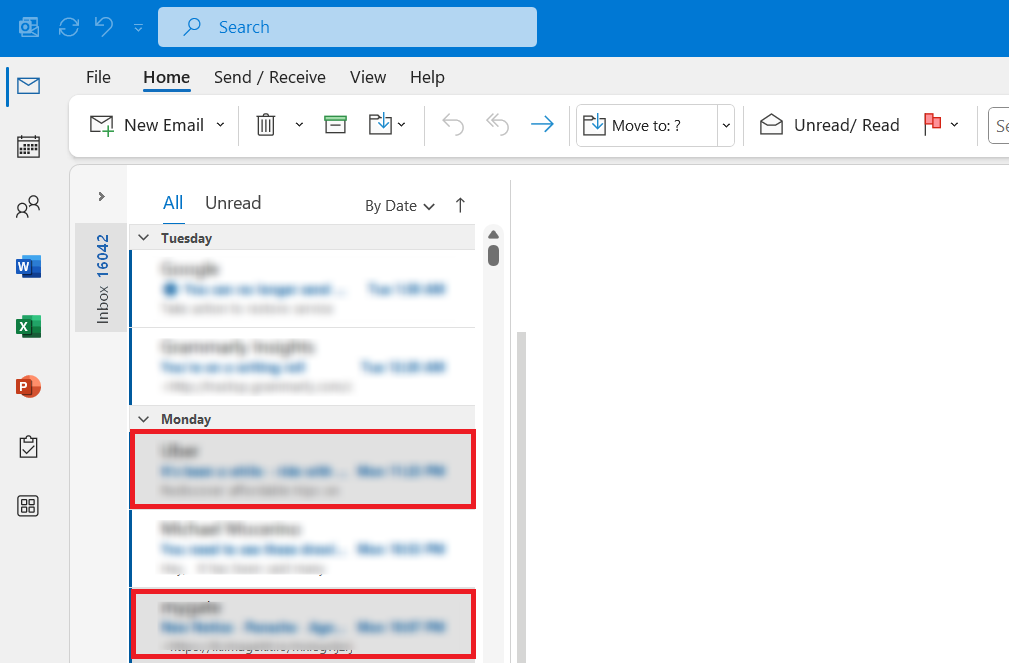Screen dimensions: 1009x663
Task: Open the By Date sort dropdown
Action: click(400, 206)
